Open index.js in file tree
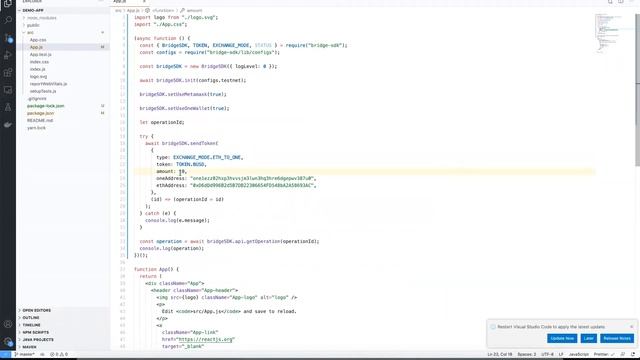Screen dimensions: 640x360 (38, 69)
